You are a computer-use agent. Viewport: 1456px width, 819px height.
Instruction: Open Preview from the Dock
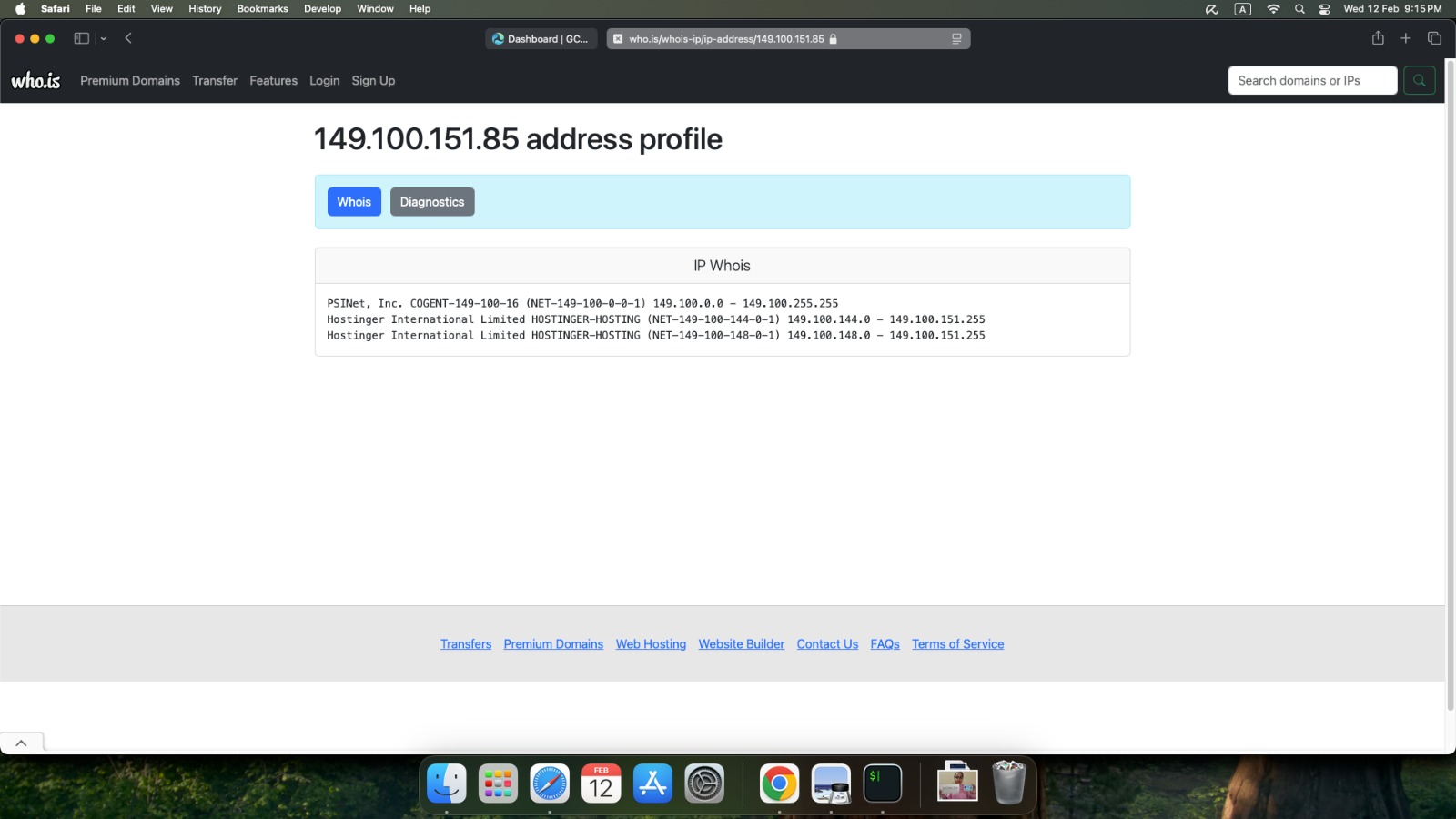831,784
